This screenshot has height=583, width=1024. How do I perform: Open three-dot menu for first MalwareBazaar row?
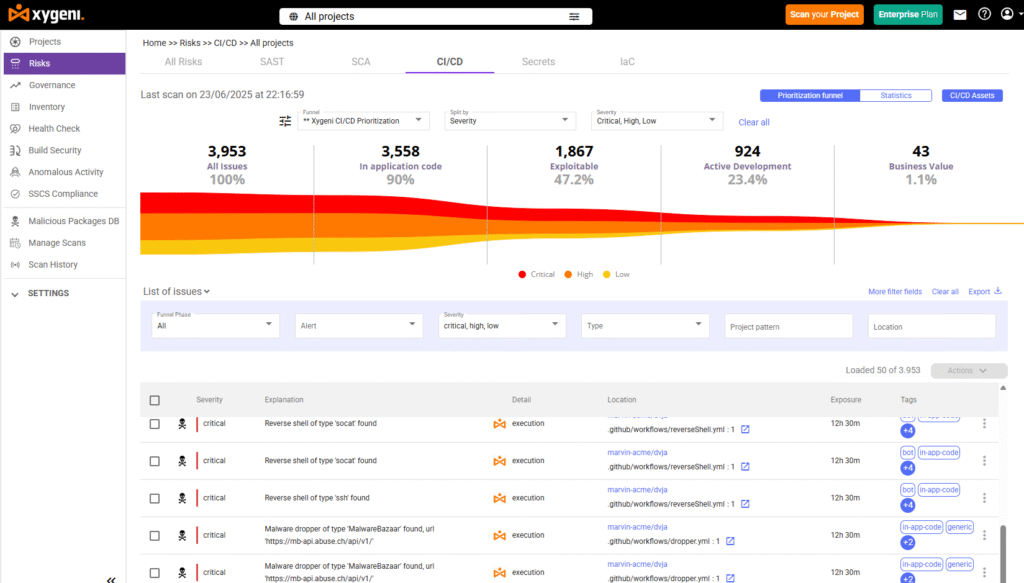pyautogui.click(x=984, y=535)
